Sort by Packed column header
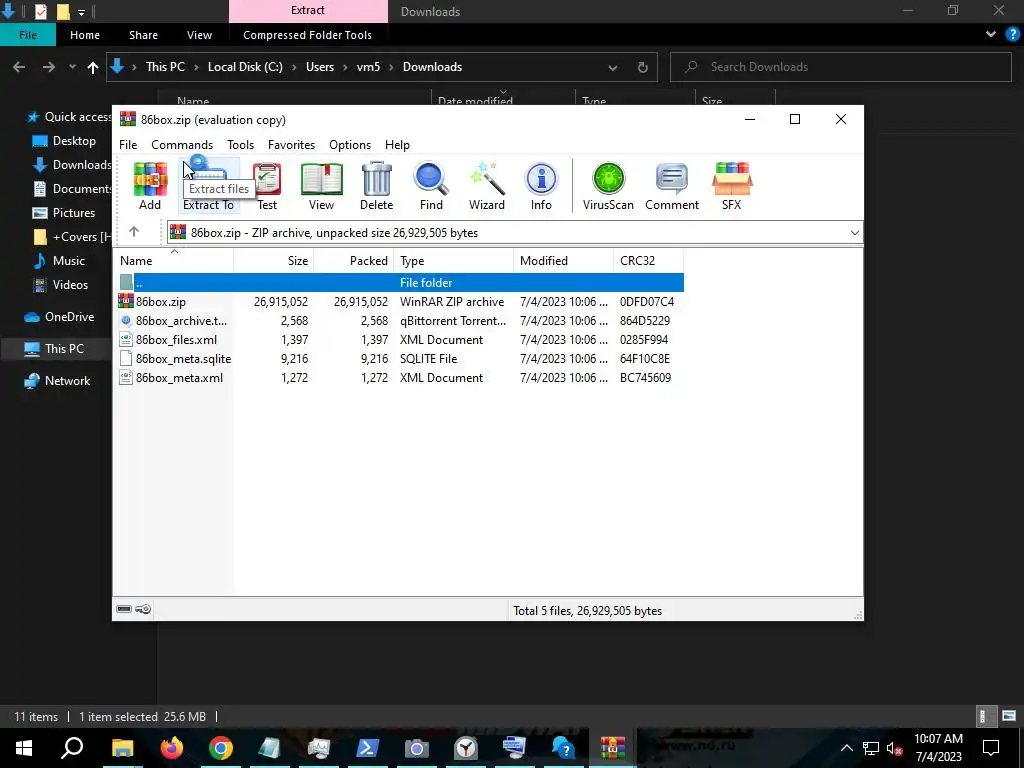The height and width of the screenshot is (768, 1024). point(354,260)
